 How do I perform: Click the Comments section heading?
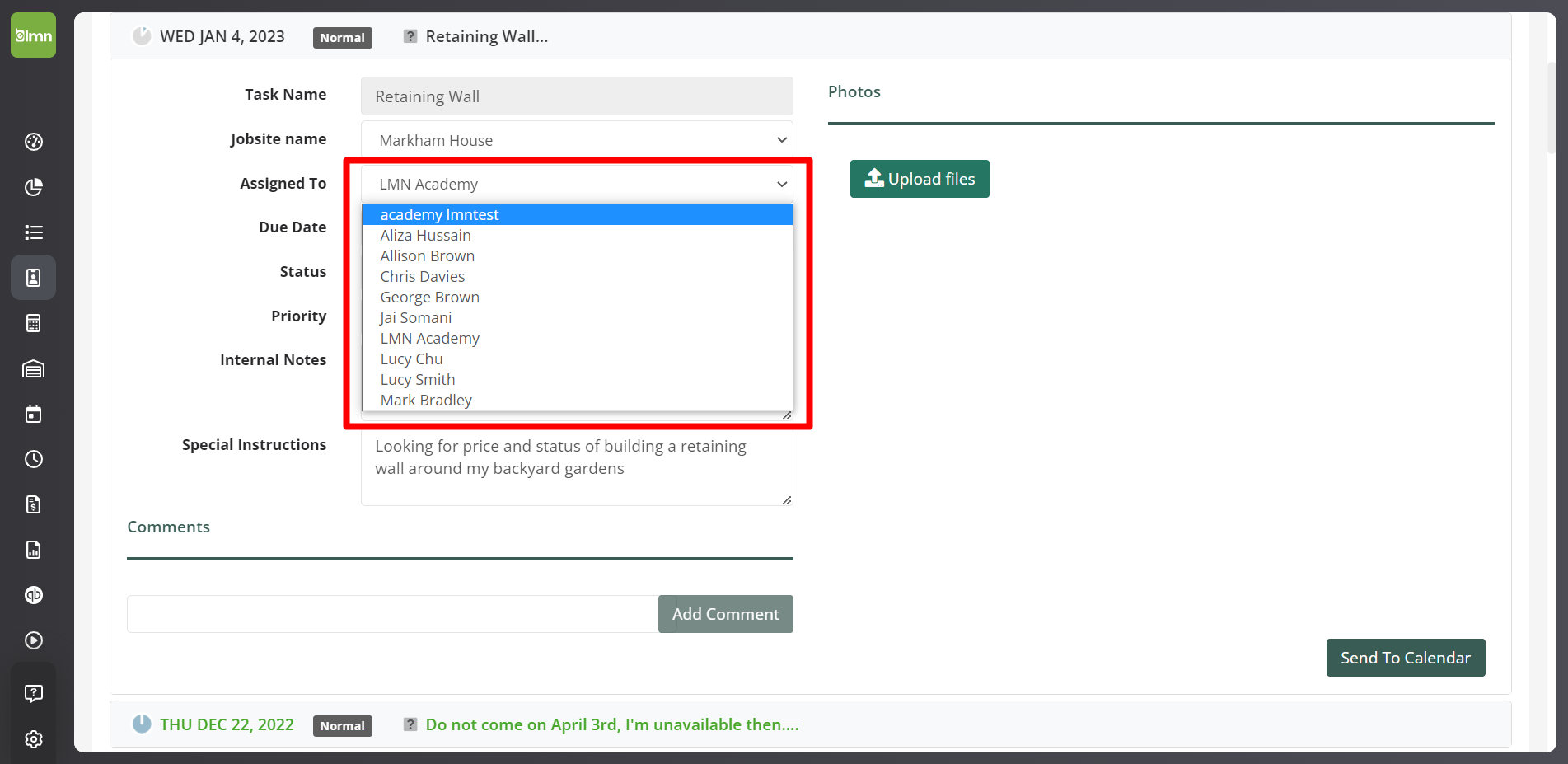coord(169,527)
